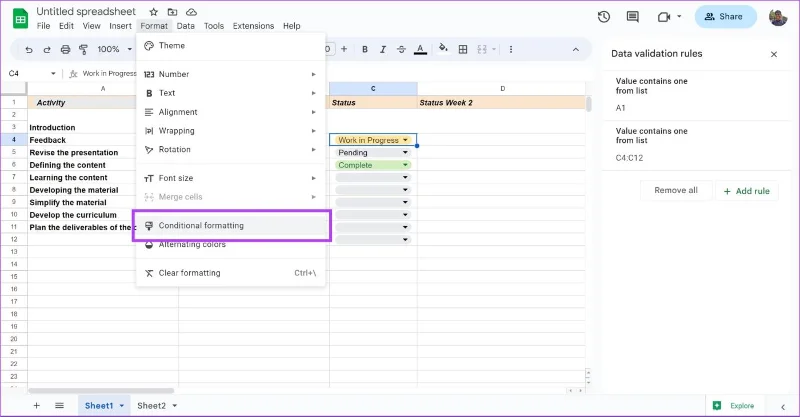Screen dimensions: 800x417
Task: Open the validation rule for C4:C12
Action: pos(696,145)
